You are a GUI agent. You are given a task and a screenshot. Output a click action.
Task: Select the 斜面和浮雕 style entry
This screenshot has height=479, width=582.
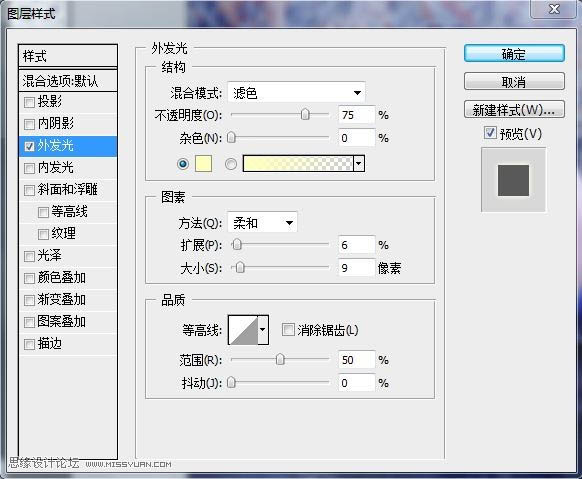pyautogui.click(x=68, y=190)
